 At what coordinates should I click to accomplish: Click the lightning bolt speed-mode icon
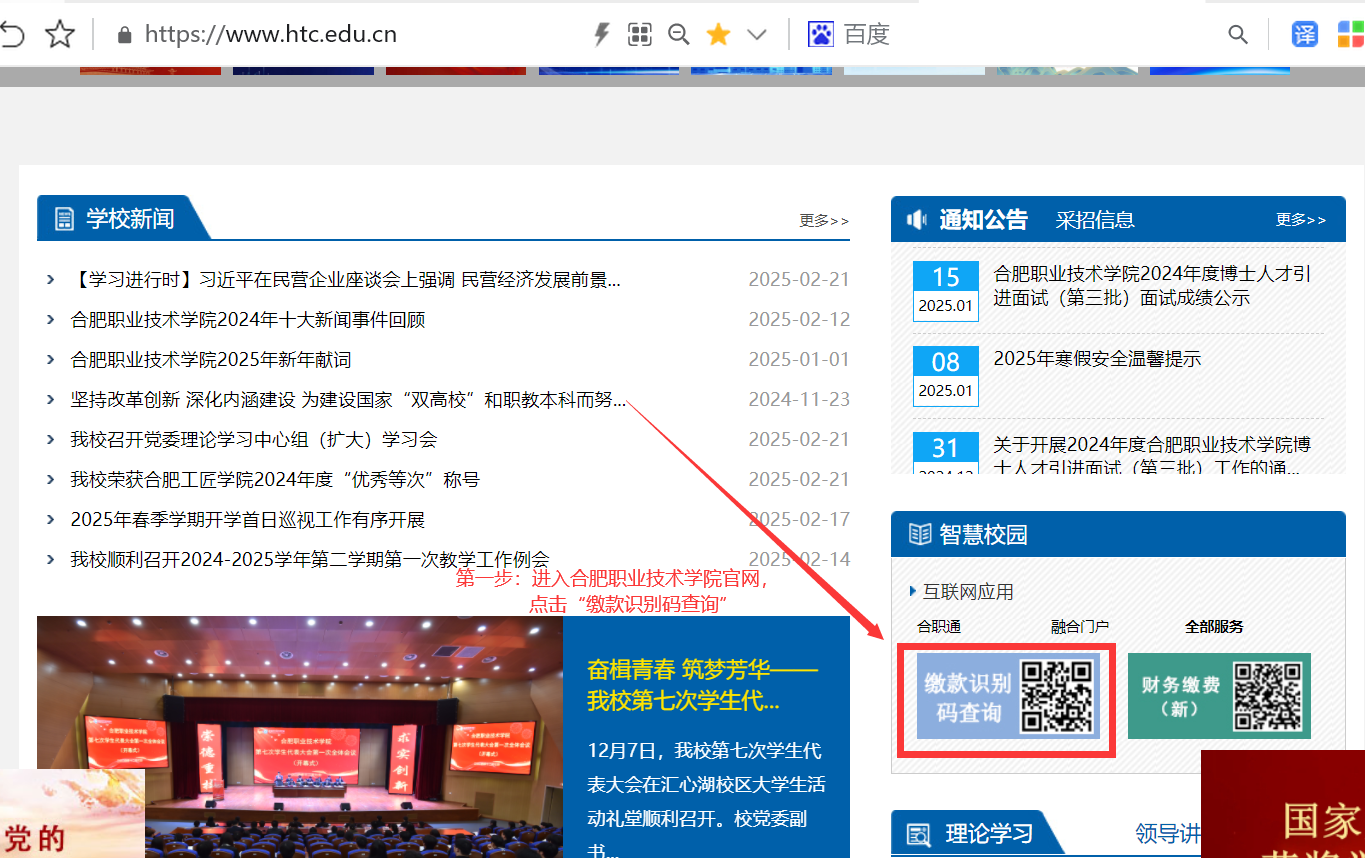coord(601,35)
